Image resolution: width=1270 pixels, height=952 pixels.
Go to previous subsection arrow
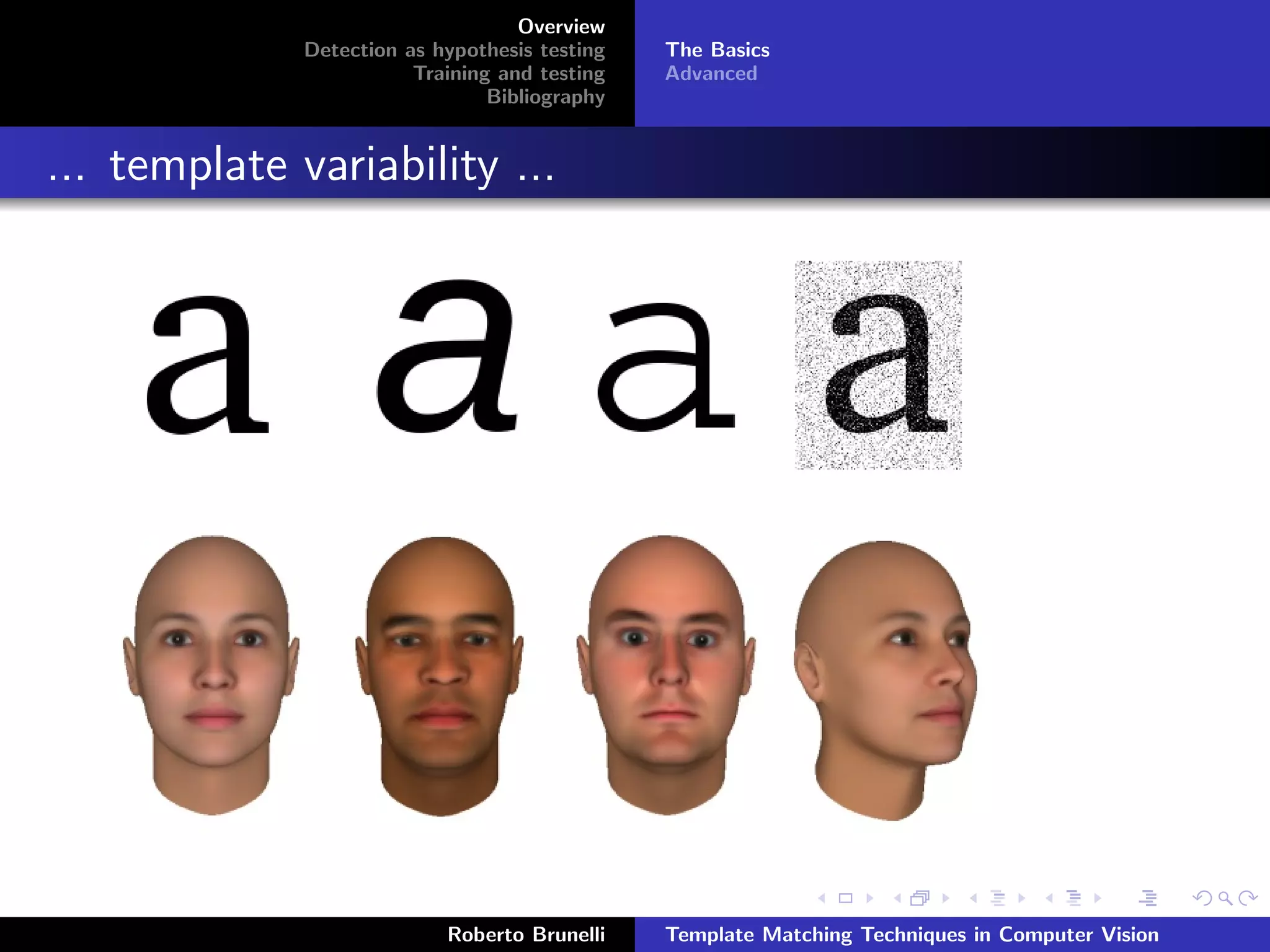(x=974, y=898)
